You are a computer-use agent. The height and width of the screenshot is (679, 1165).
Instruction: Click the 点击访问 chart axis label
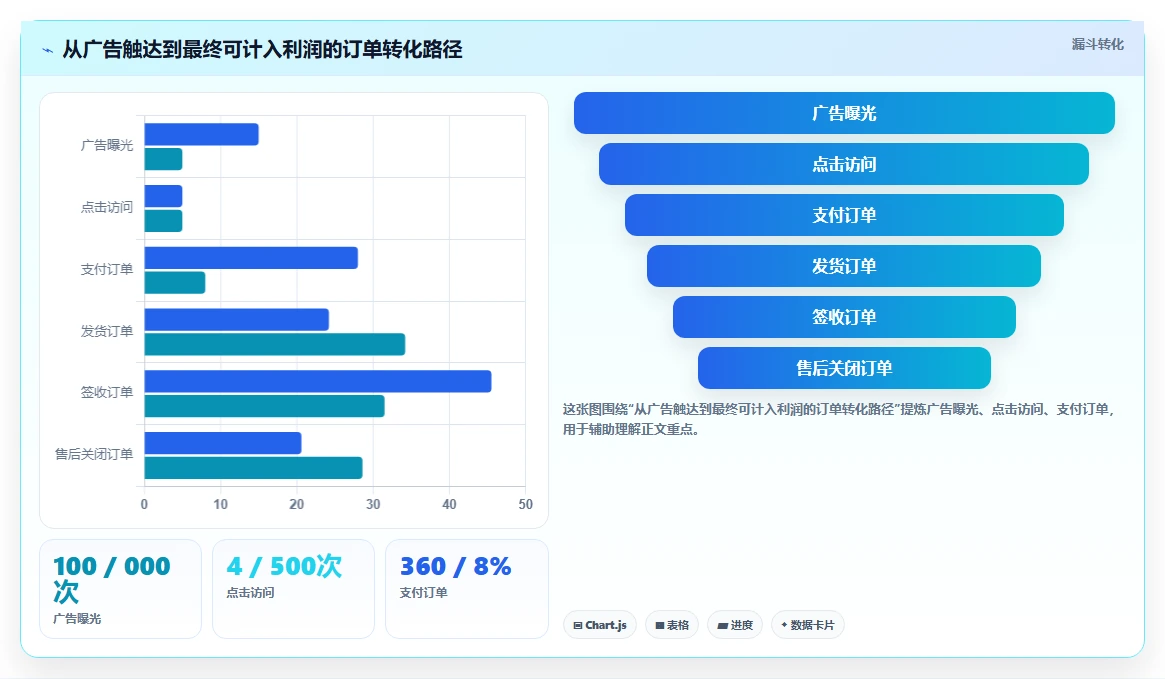[107, 207]
